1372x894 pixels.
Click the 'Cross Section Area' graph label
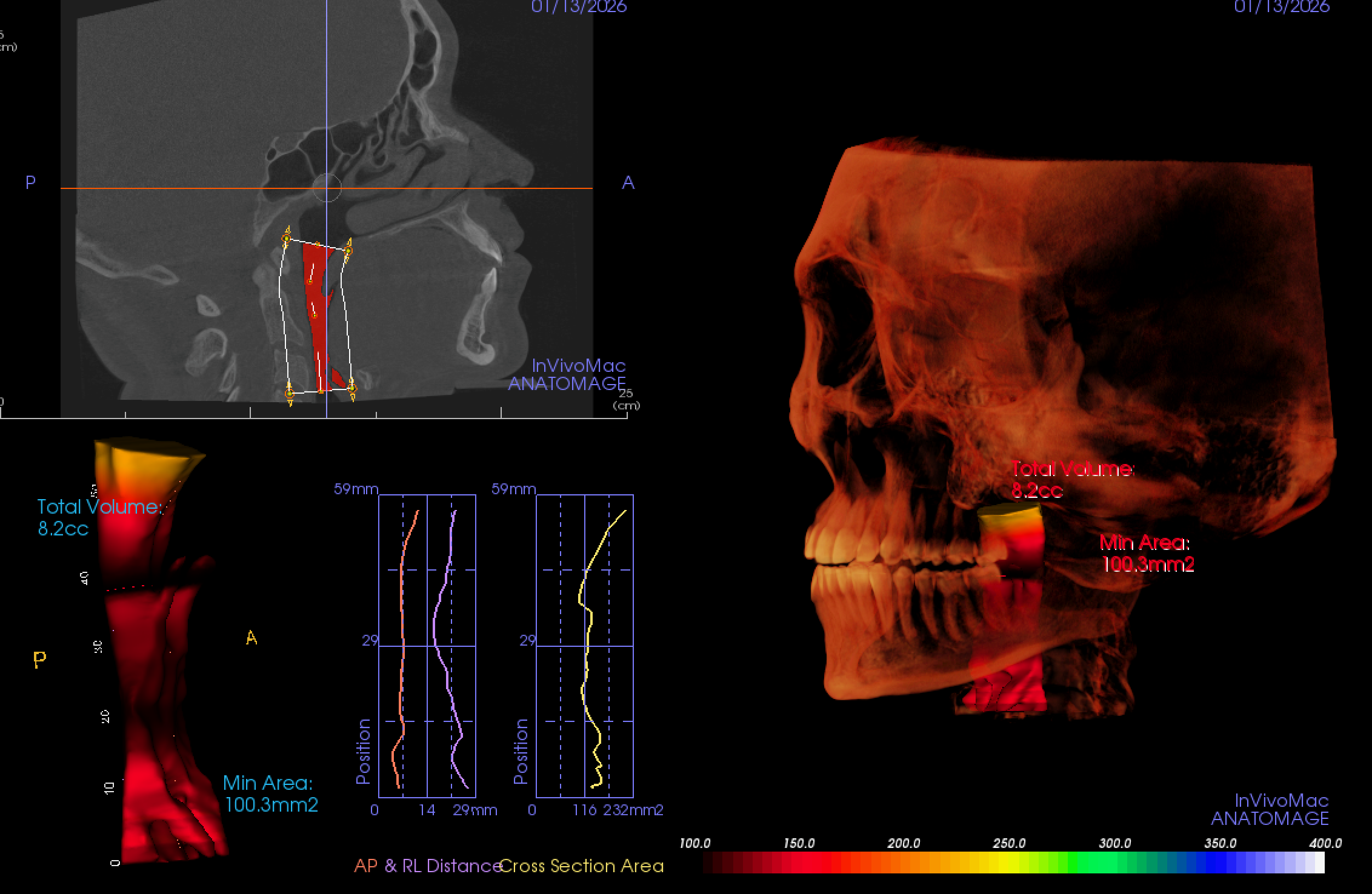(582, 866)
